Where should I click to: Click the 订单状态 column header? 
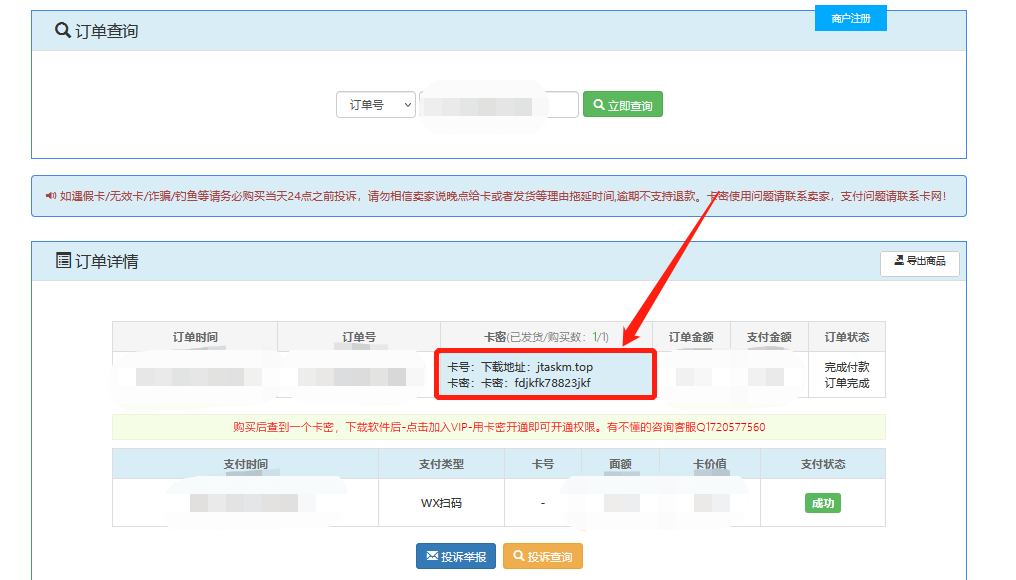846,337
